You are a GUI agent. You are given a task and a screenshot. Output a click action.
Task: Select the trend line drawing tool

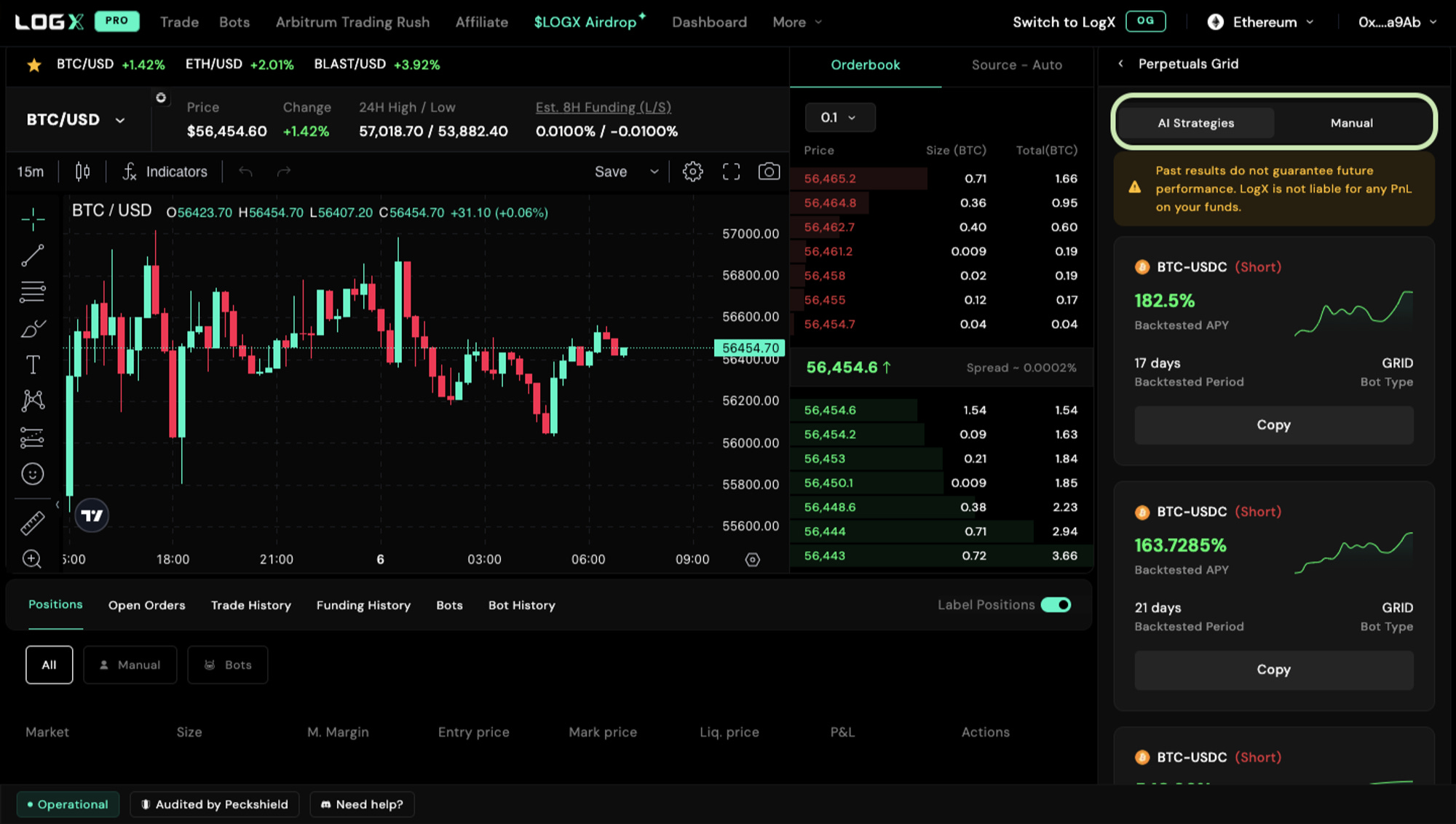click(33, 255)
